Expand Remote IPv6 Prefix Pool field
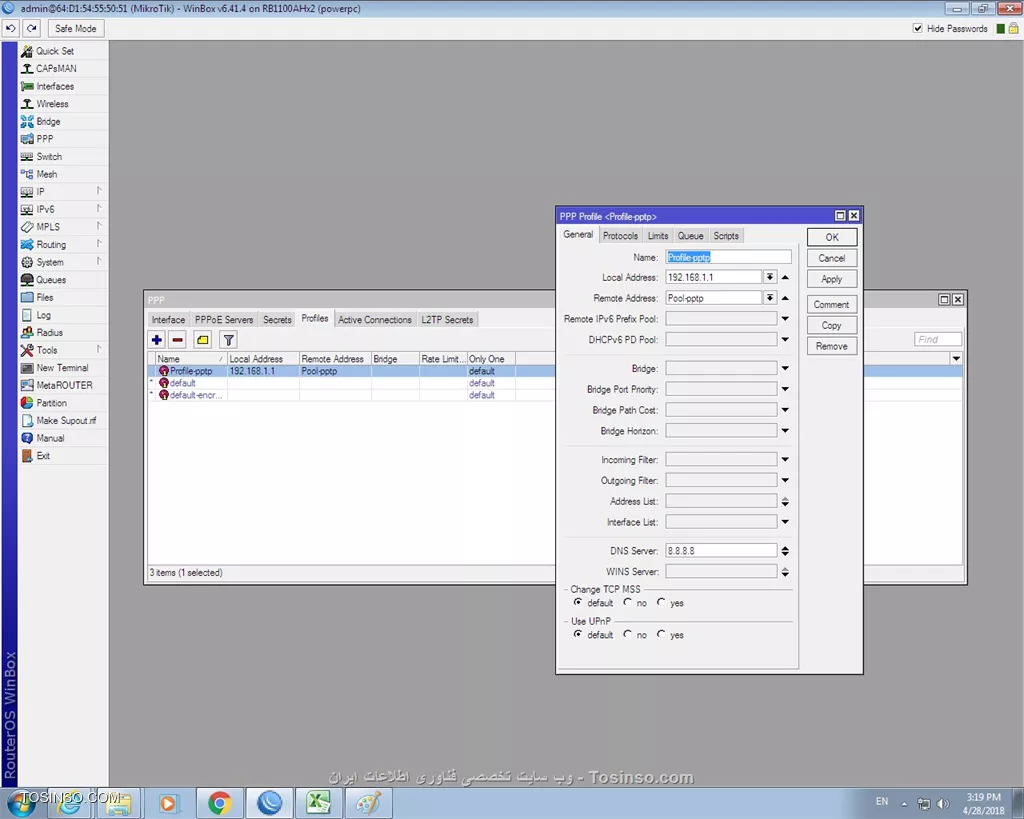Viewport: 1024px width, 819px height. pos(785,319)
